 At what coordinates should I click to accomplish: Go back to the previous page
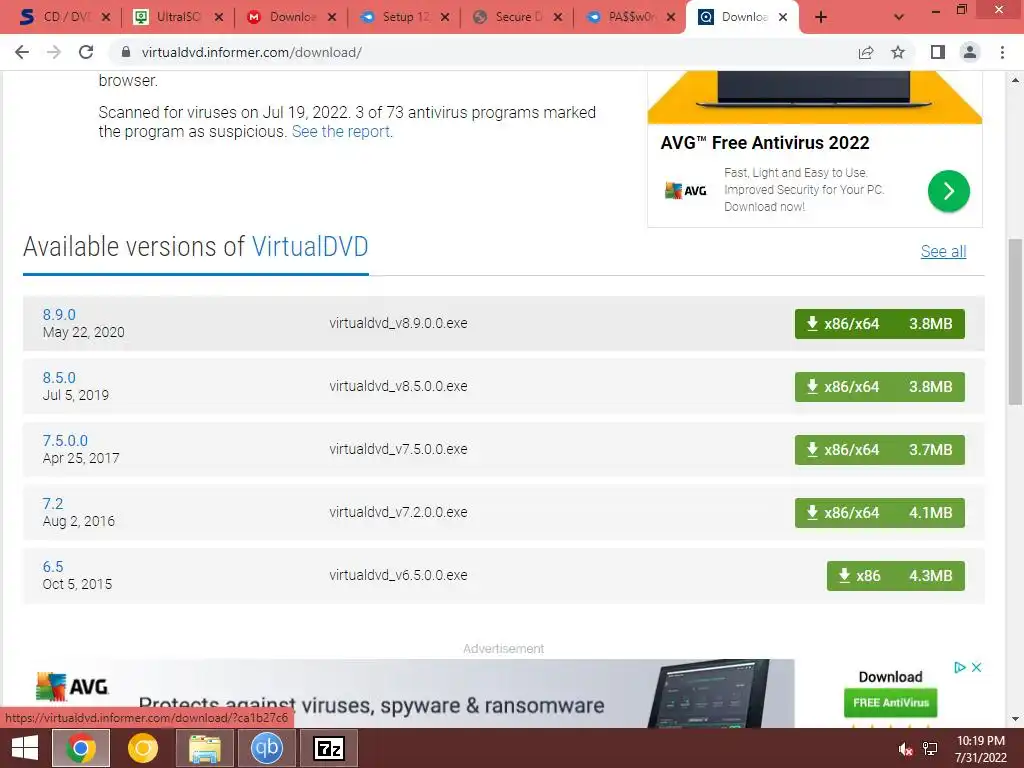[x=22, y=52]
